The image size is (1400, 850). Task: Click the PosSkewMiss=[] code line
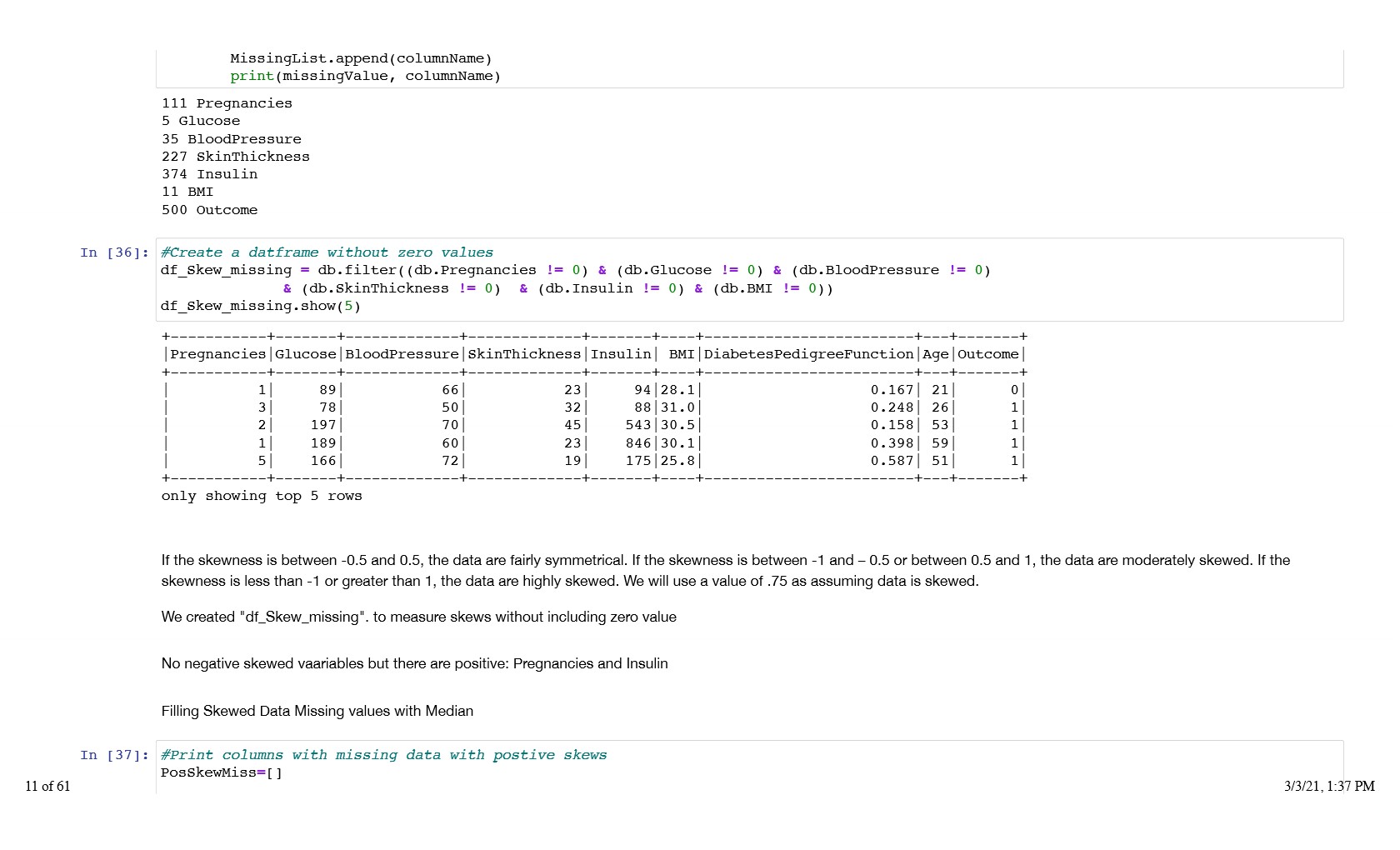222,772
